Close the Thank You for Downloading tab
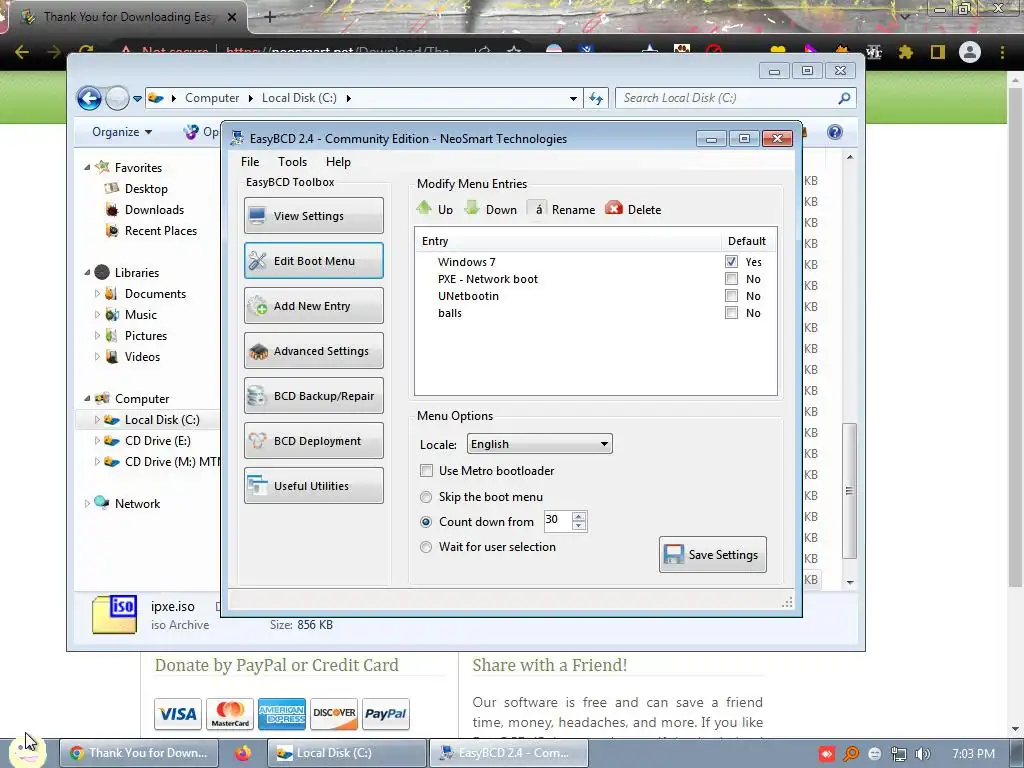 [x=232, y=18]
